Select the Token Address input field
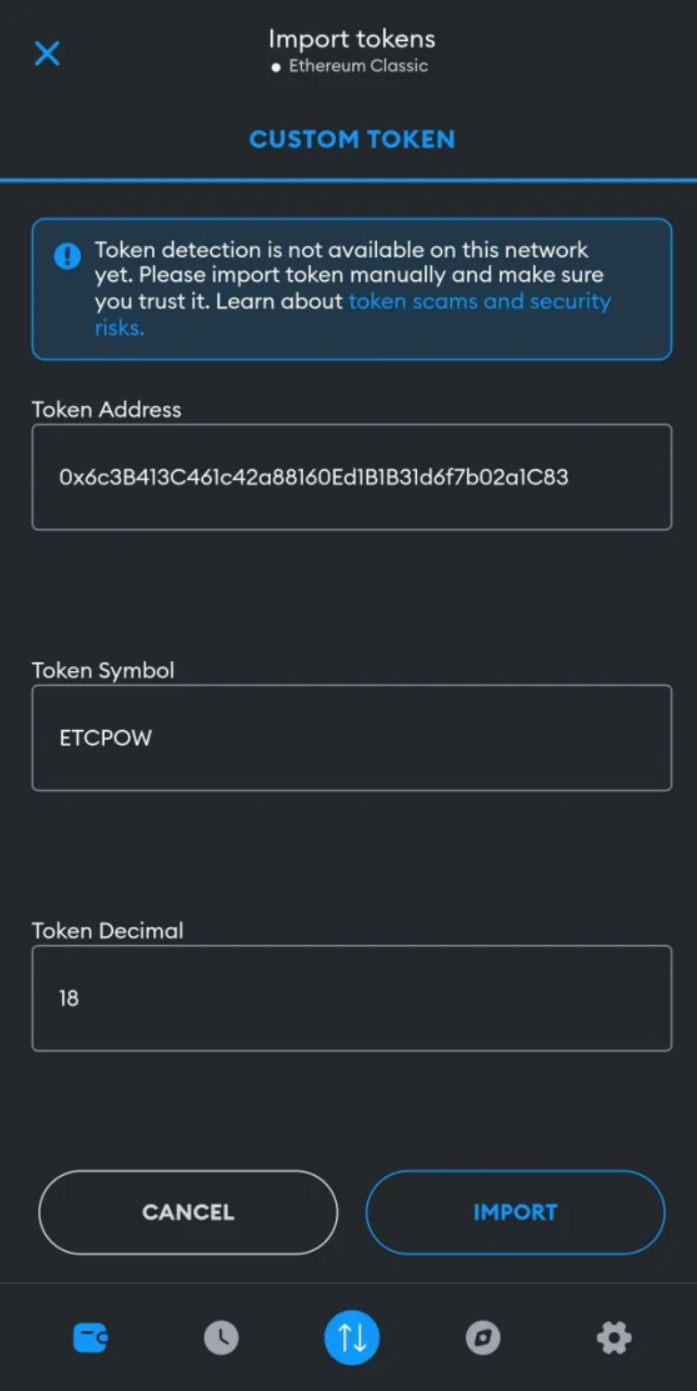This screenshot has width=697, height=1391. [x=351, y=477]
